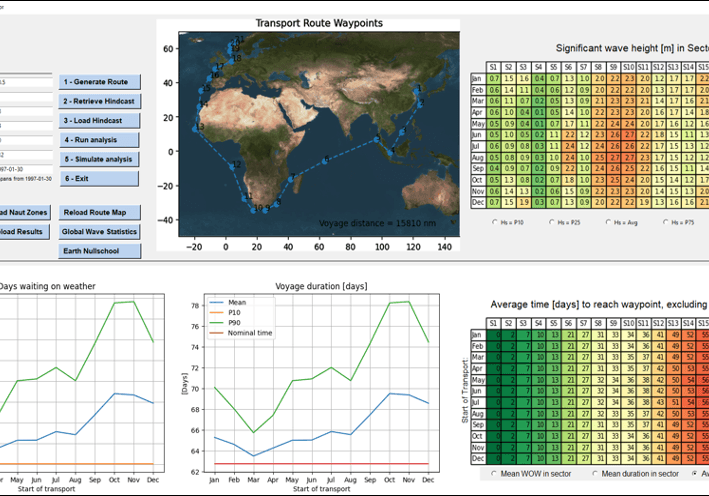Click the topmost input field beside Generate Route
The width and height of the screenshot is (709, 496).
point(26,82)
